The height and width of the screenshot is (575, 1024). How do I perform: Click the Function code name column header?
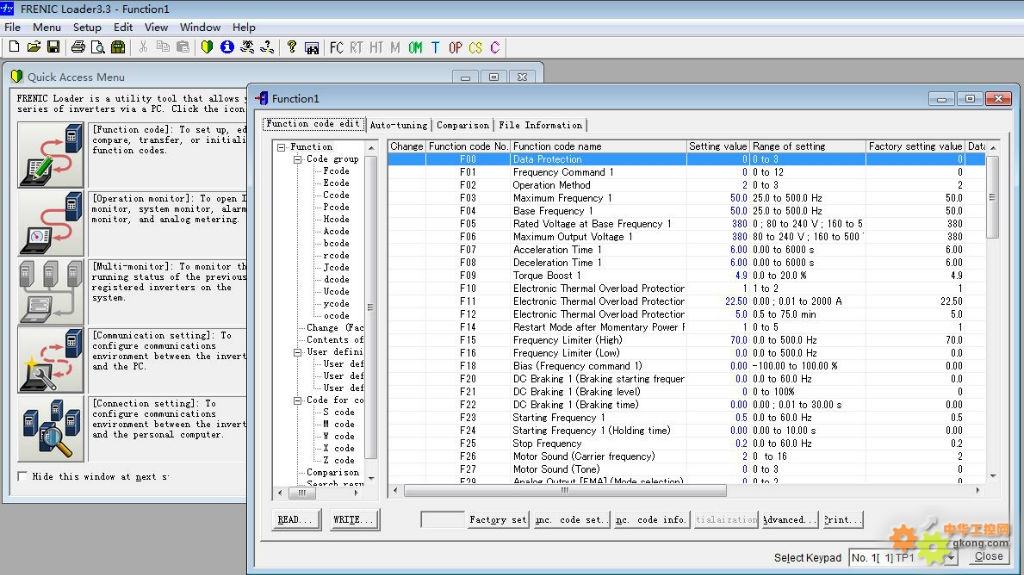coord(598,146)
